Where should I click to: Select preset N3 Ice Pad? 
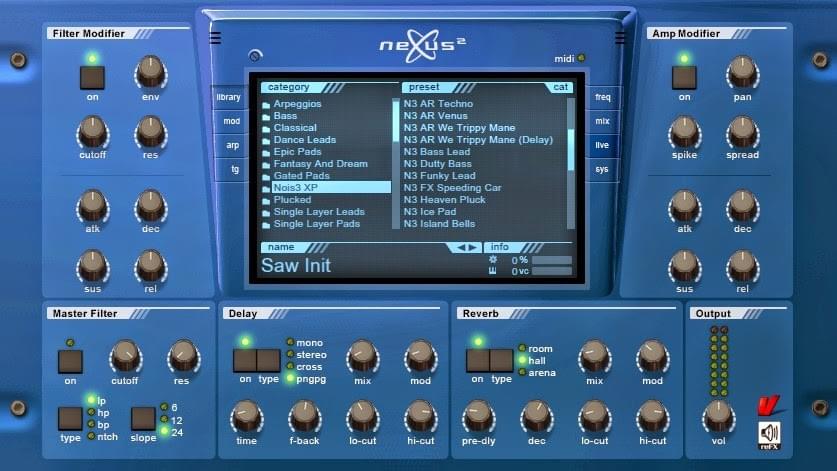tap(430, 212)
